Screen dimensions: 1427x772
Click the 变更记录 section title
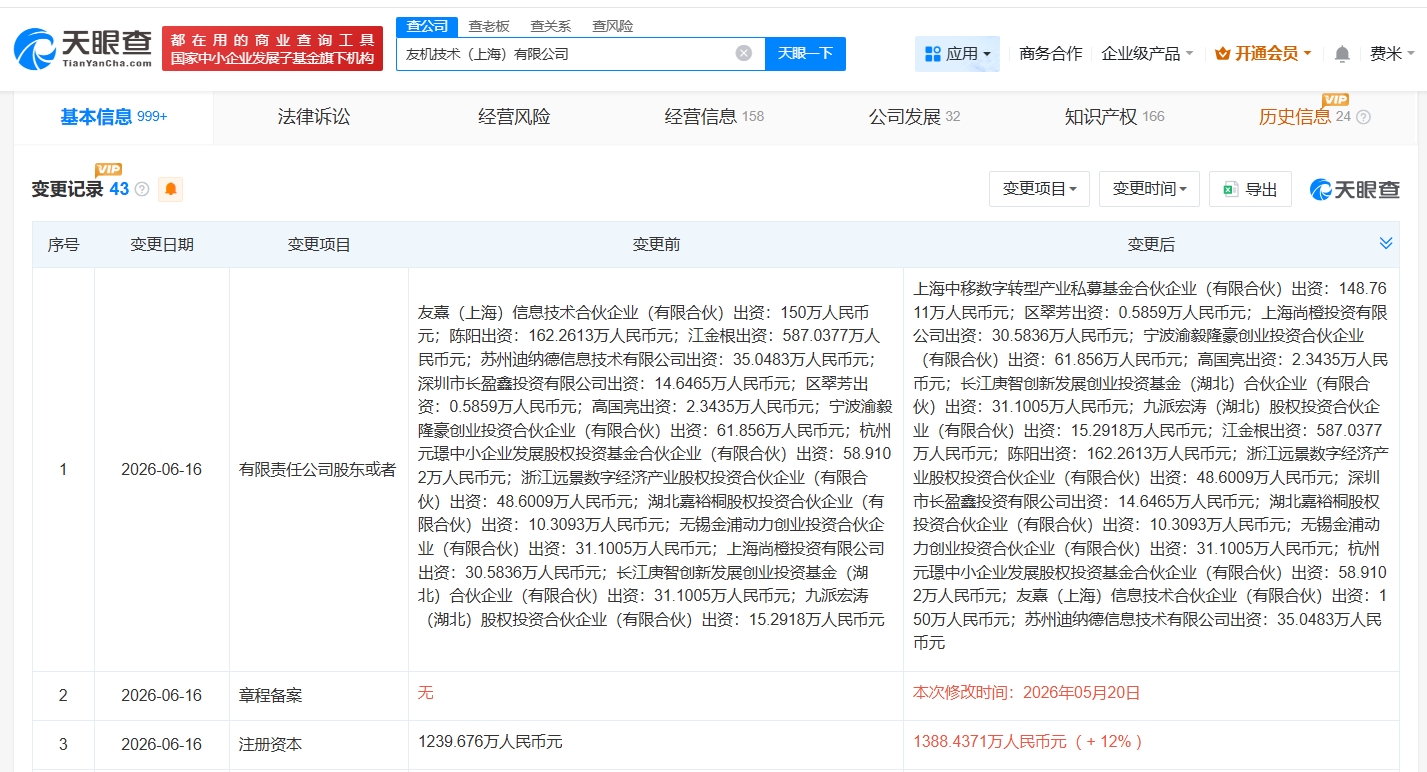pos(68,189)
